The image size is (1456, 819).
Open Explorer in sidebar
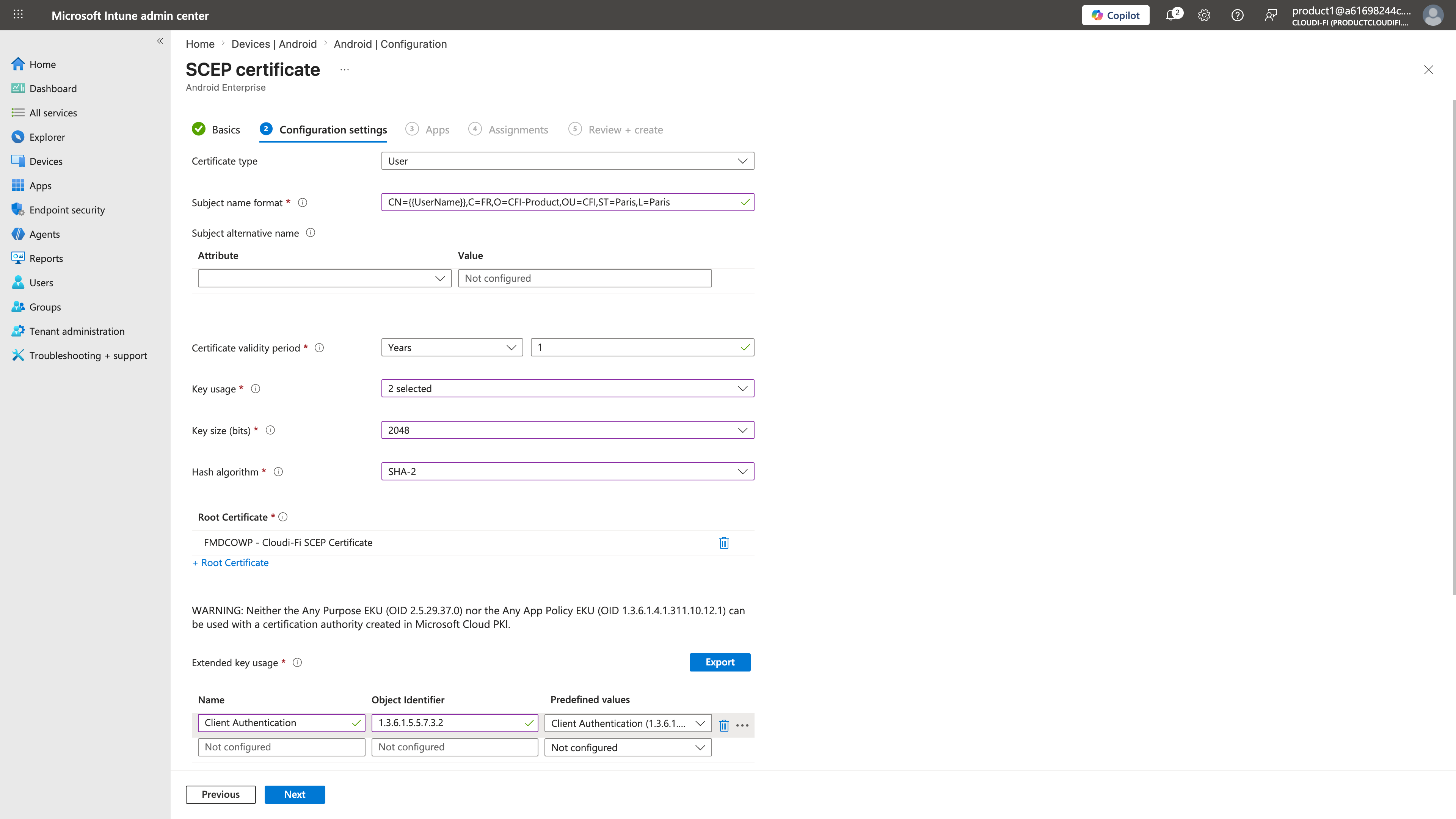[38, 137]
